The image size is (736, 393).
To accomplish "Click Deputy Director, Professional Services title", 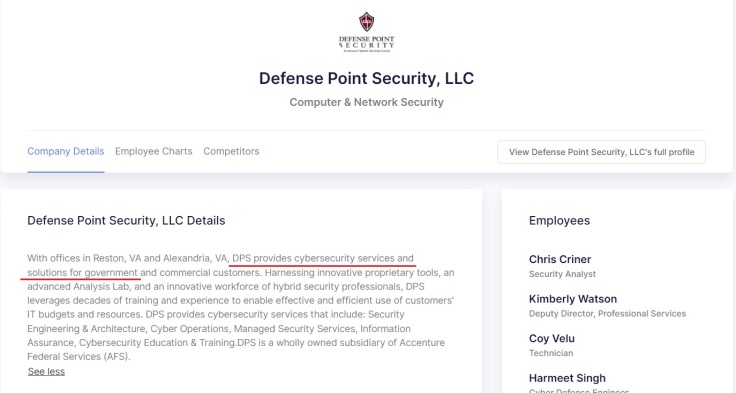I will click(607, 314).
